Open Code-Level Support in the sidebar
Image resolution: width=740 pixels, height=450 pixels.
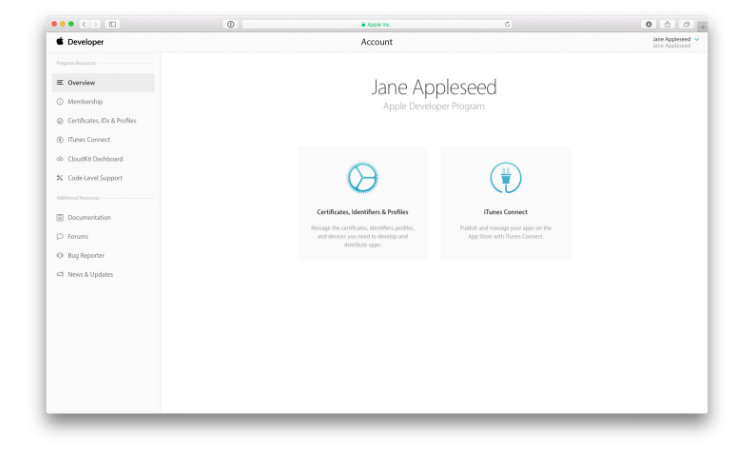pyautogui.click(x=95, y=178)
